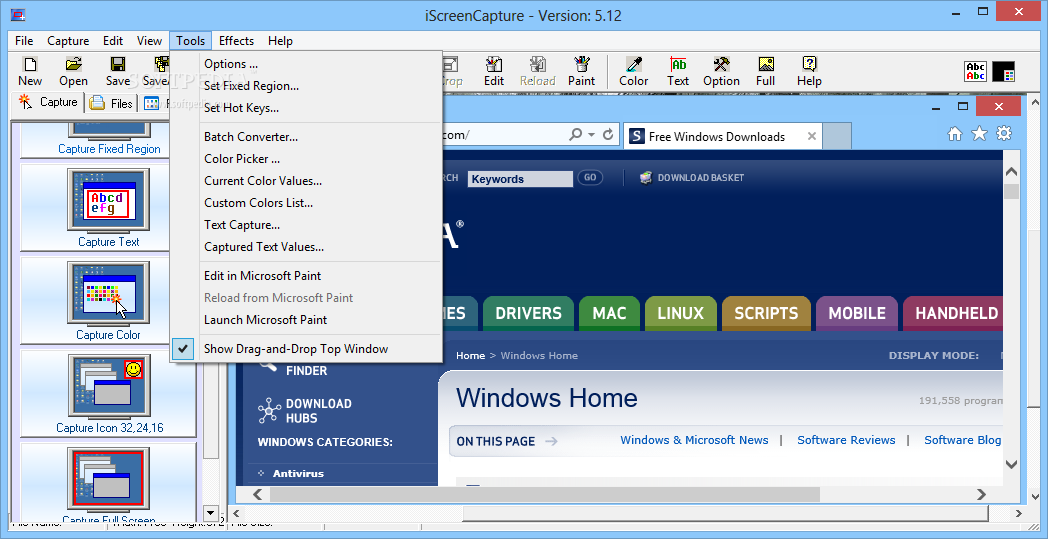
Task: Click the browser refresh icon
Action: pyautogui.click(x=608, y=134)
